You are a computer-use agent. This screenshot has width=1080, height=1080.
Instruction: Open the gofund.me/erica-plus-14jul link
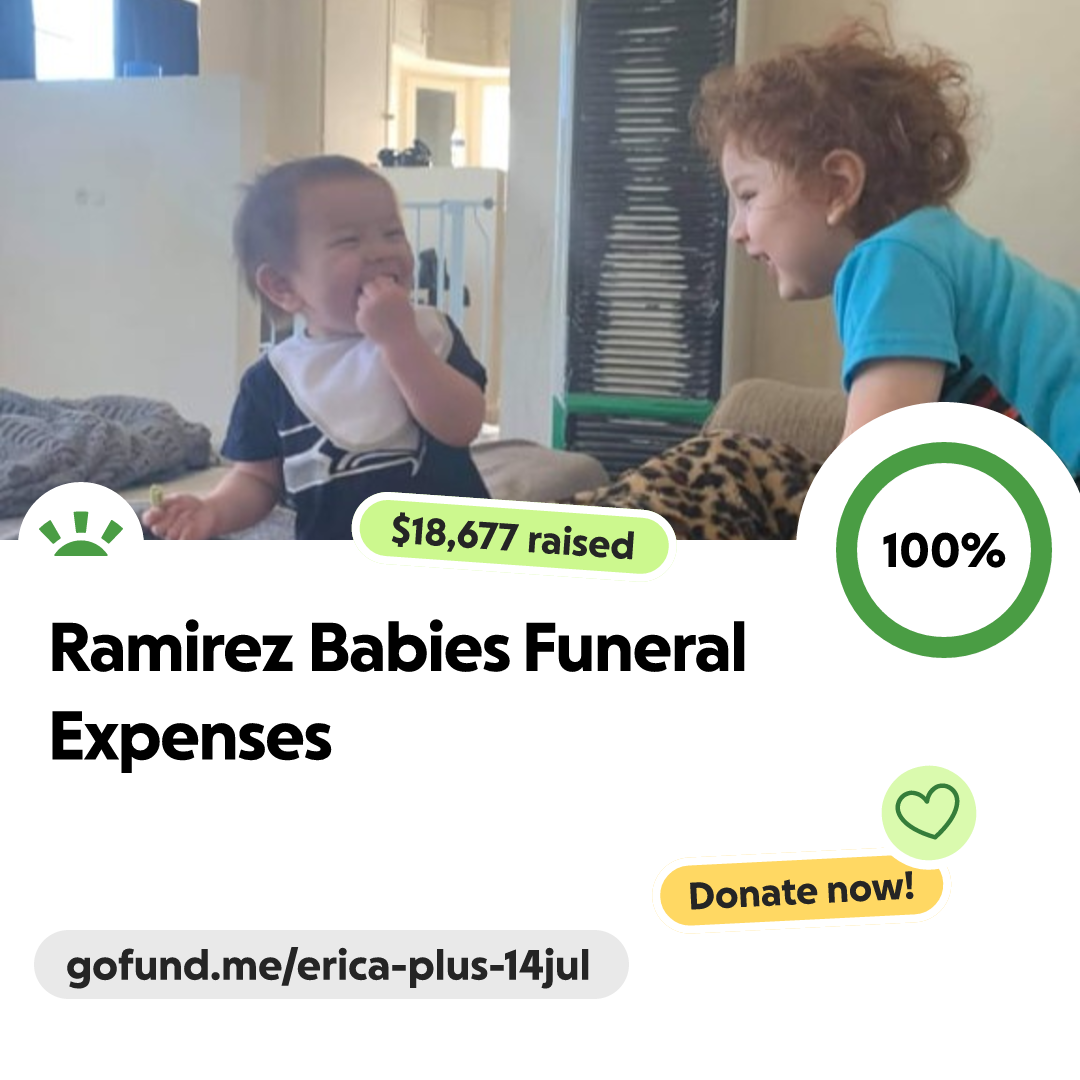[328, 966]
